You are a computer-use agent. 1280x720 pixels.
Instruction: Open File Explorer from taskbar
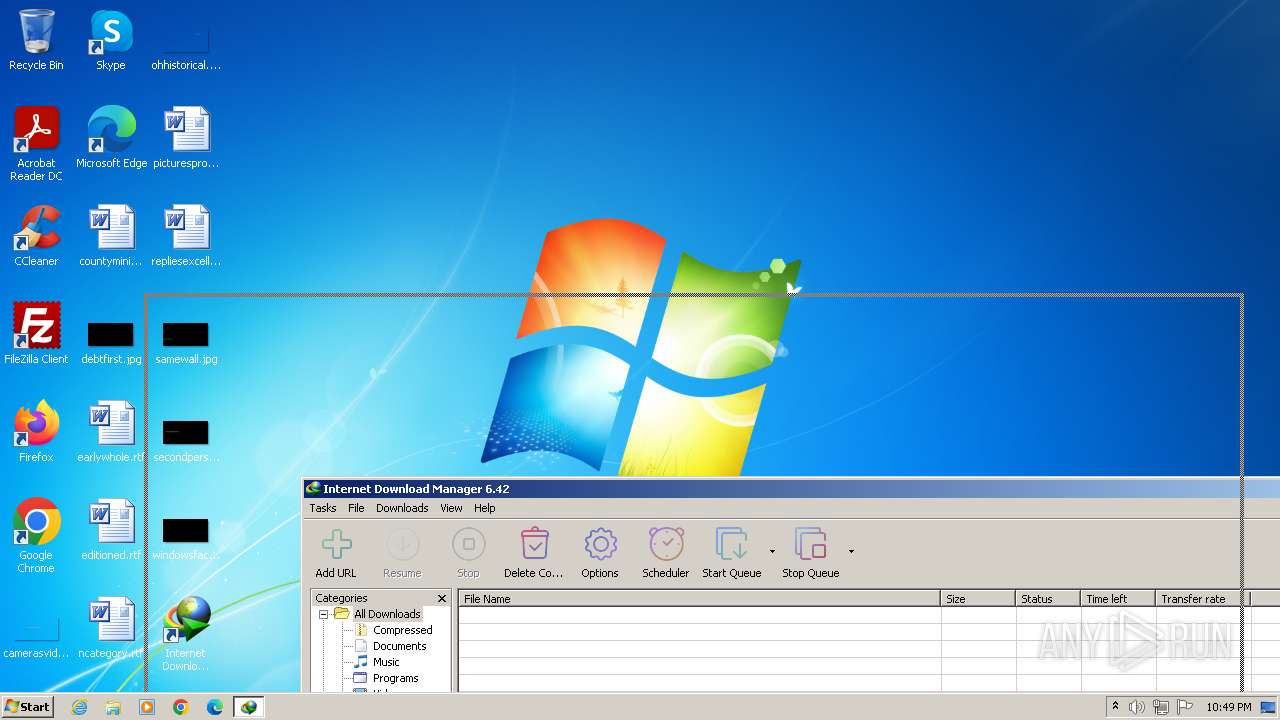(113, 707)
